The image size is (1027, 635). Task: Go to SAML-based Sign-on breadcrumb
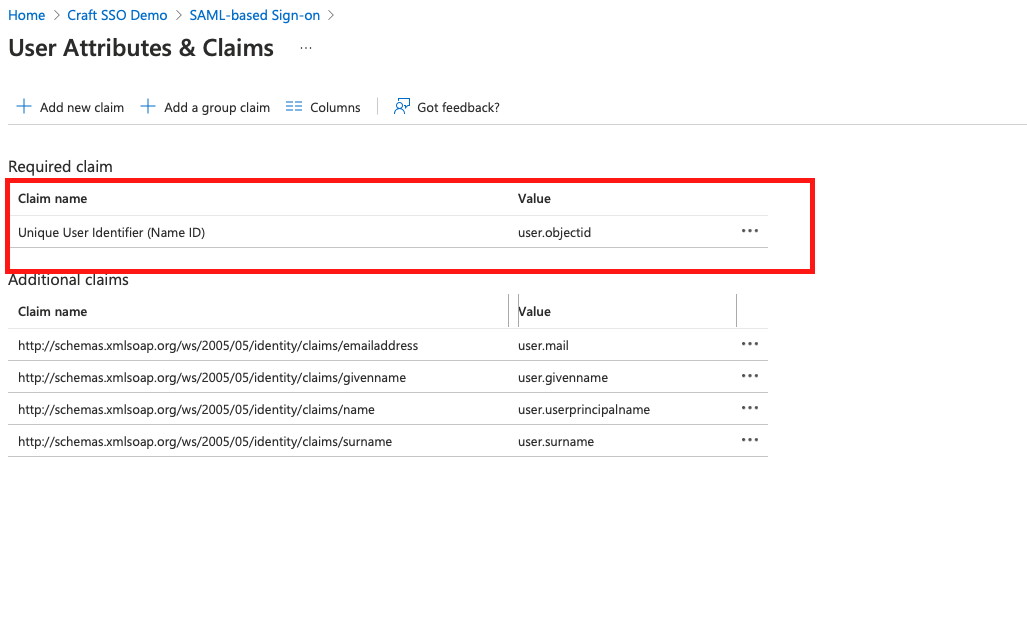click(x=254, y=15)
